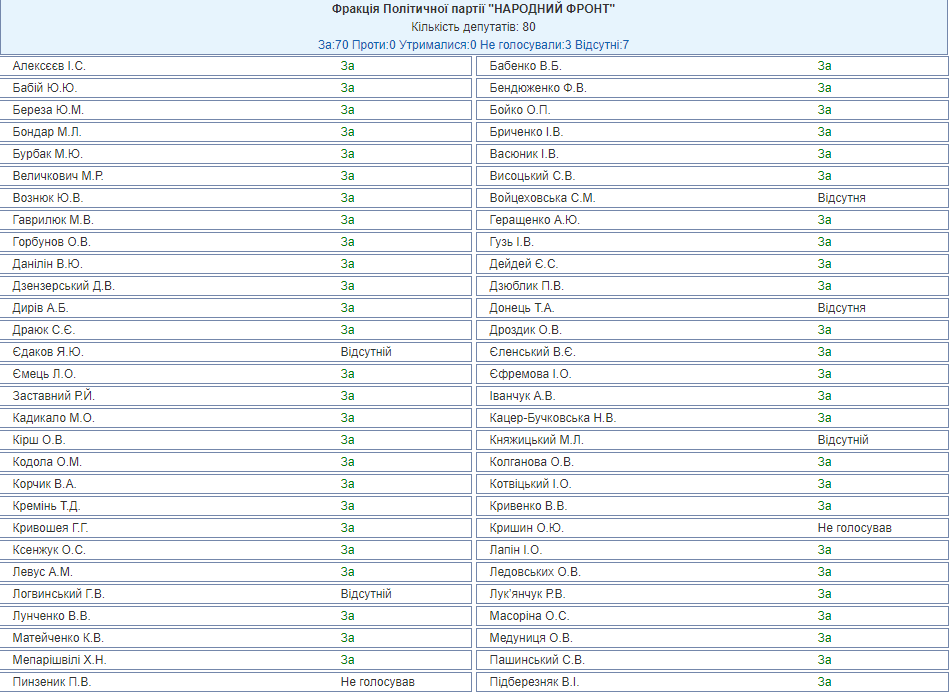Select deputy name Войцеховська С.М.
The width and height of the screenshot is (950, 692).
click(x=542, y=198)
